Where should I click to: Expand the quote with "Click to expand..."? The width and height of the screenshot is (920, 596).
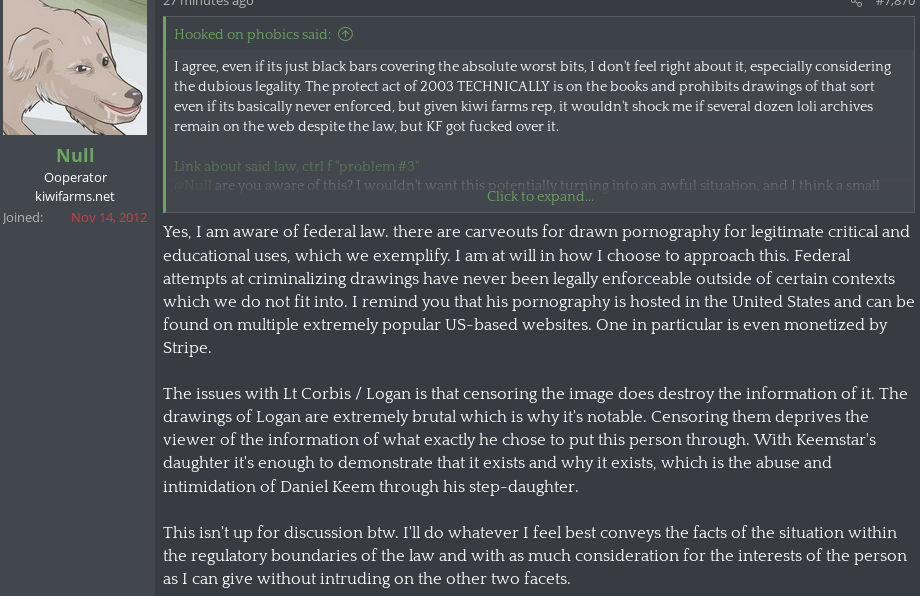[540, 196]
